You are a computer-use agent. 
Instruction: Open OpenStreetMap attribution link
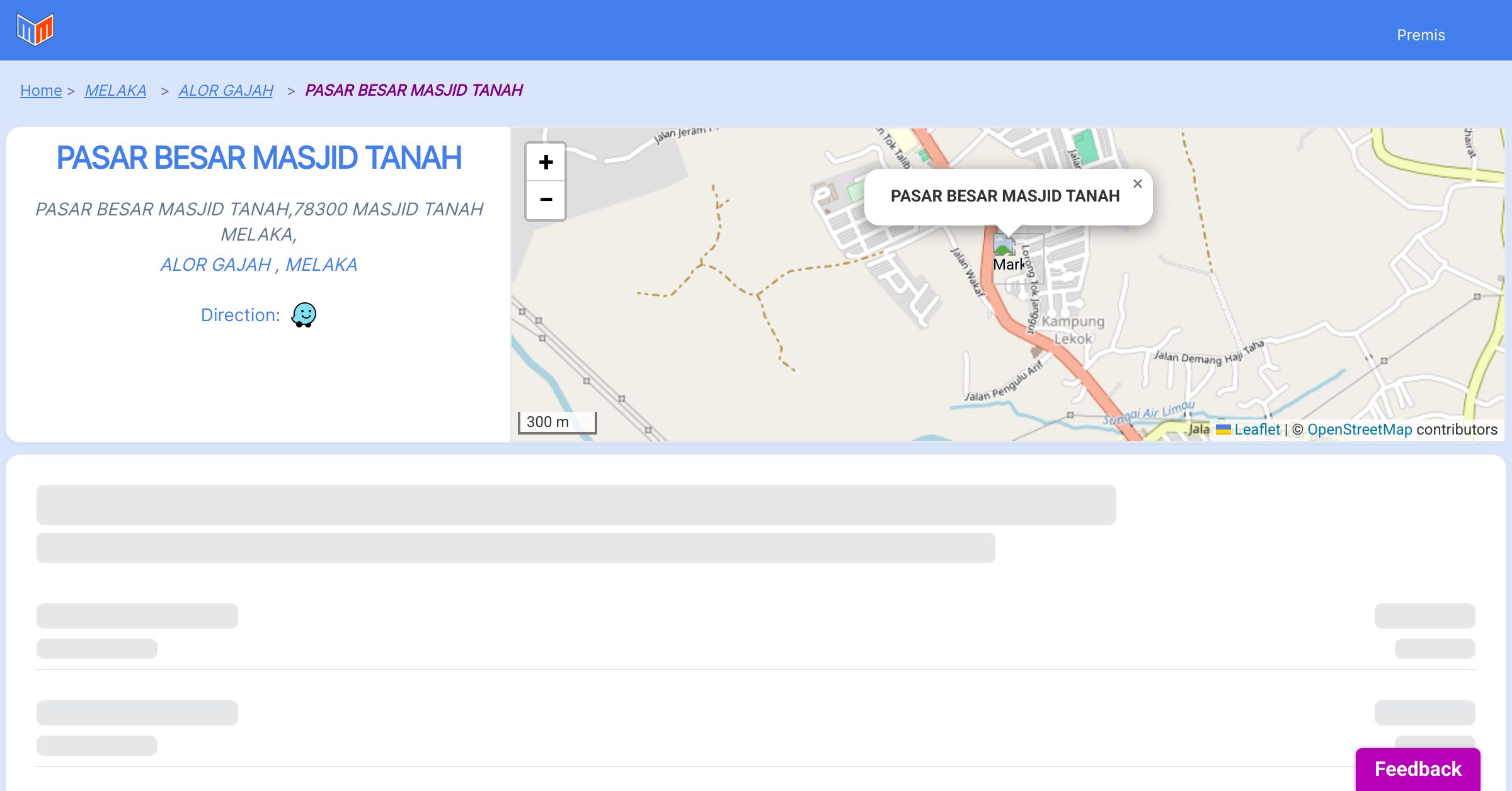[x=1360, y=430]
